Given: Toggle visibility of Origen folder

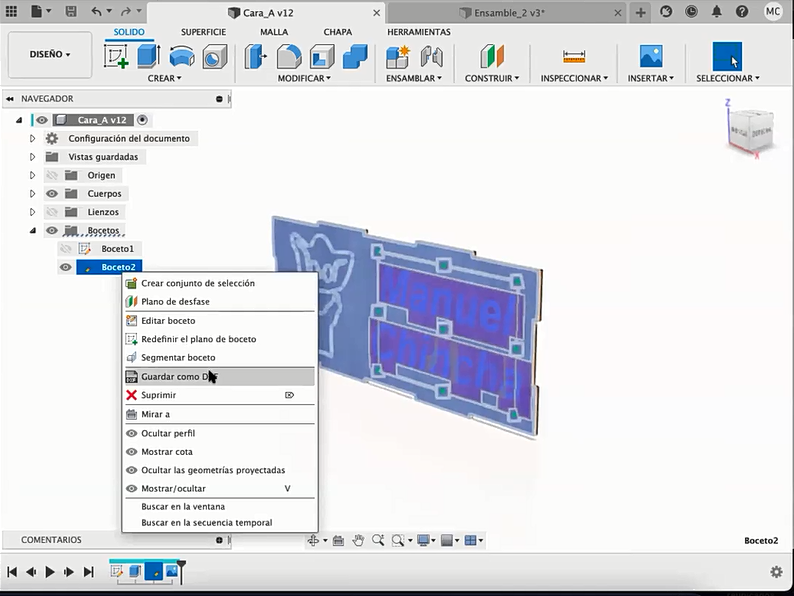Looking at the screenshot, I should (x=52, y=175).
